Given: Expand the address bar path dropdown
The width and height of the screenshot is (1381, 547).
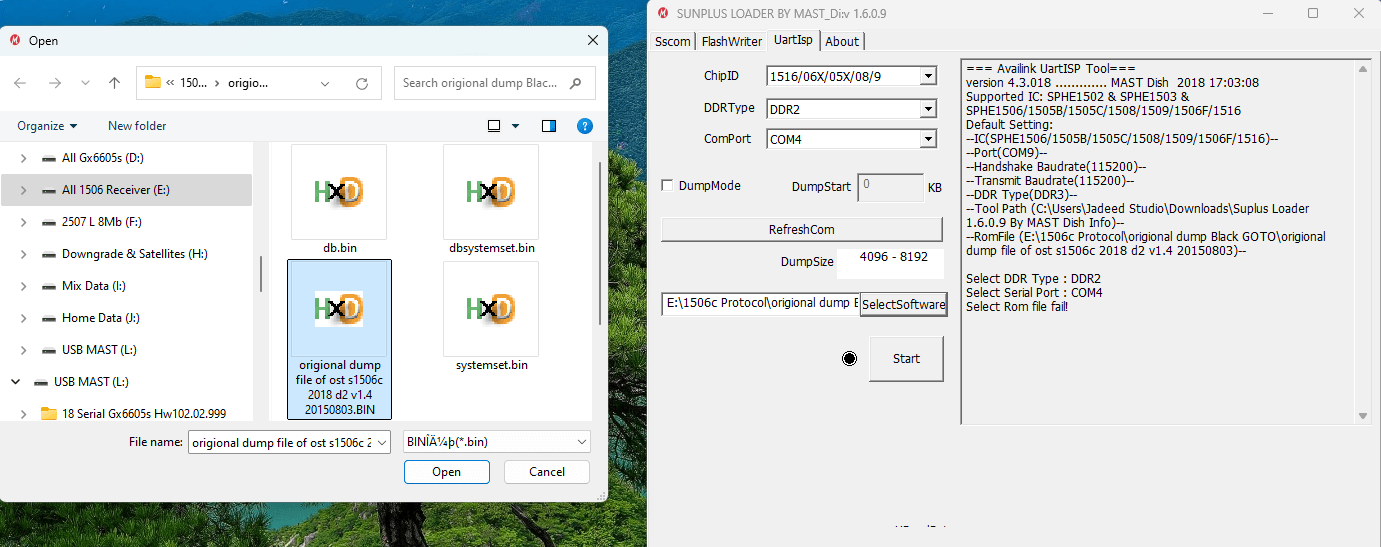Looking at the screenshot, I should pos(326,83).
